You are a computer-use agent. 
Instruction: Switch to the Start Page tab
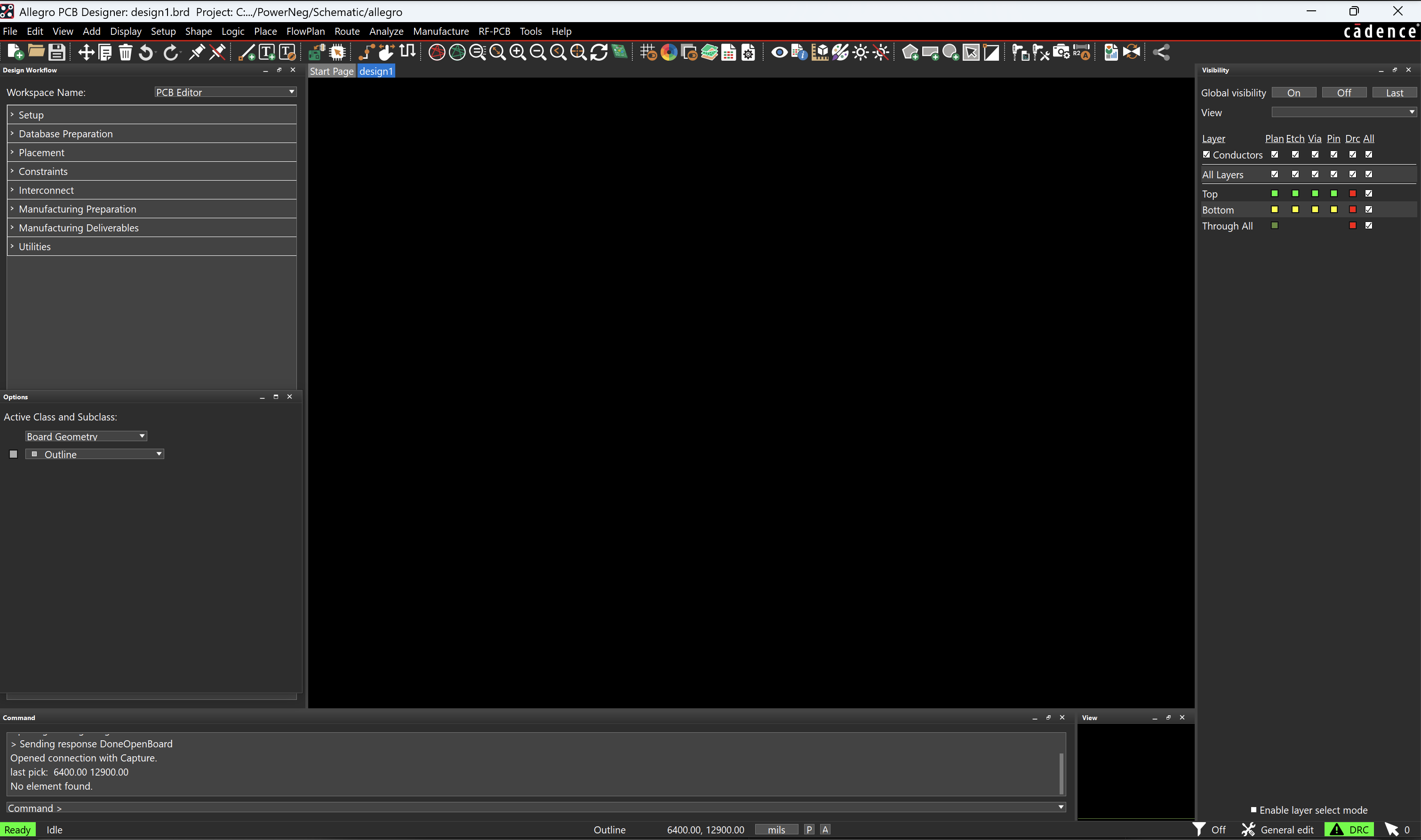331,71
